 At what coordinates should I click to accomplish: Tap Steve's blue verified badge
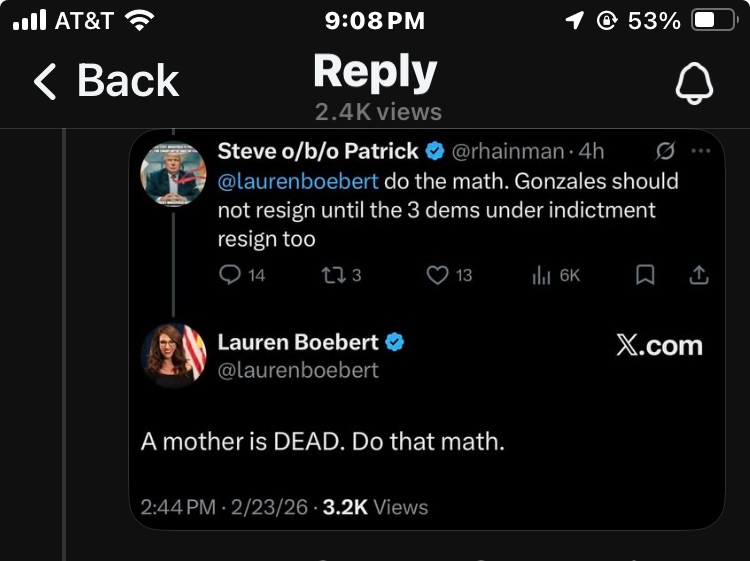[435, 152]
